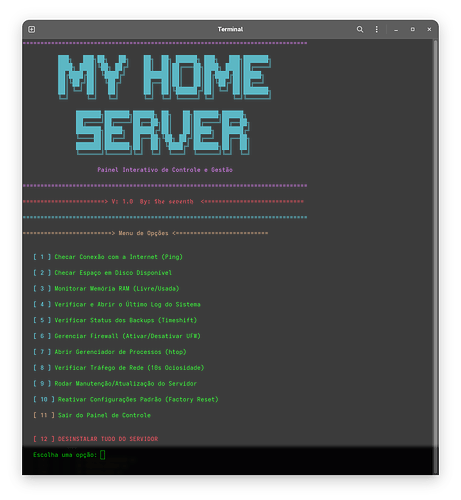Viewport: 461px width, 500px height.
Task: Pick option 4 Último Log do Sistema
Action: click(117, 304)
